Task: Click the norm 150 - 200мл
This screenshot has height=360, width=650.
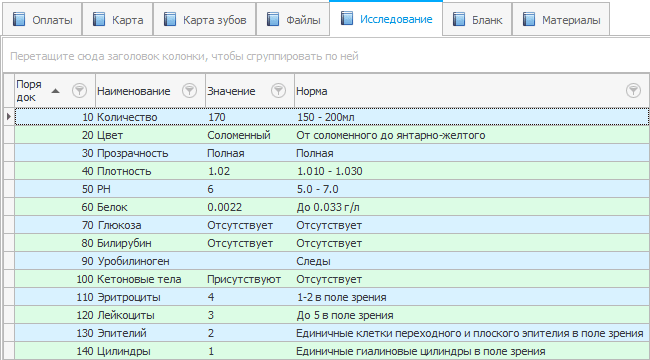Action: (x=326, y=117)
